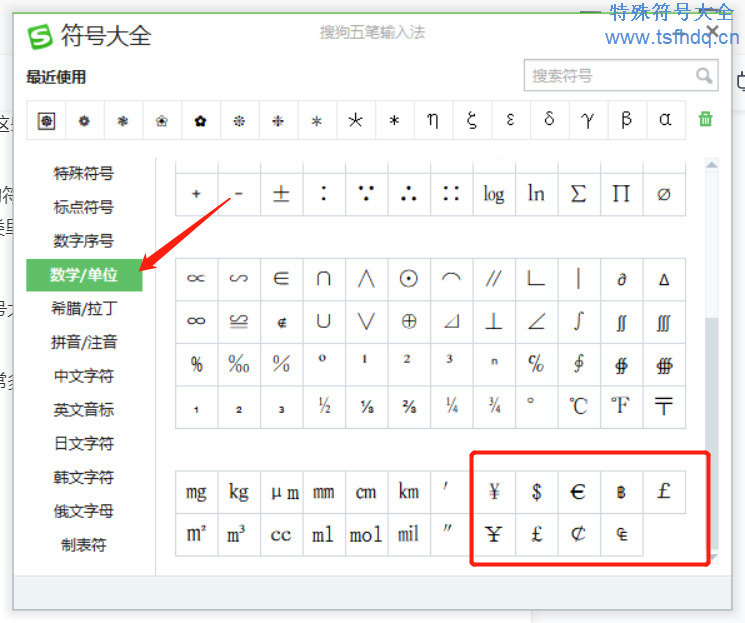Viewport: 745px width, 623px height.
Task: Insert the recent ξ symbol
Action: 472,120
